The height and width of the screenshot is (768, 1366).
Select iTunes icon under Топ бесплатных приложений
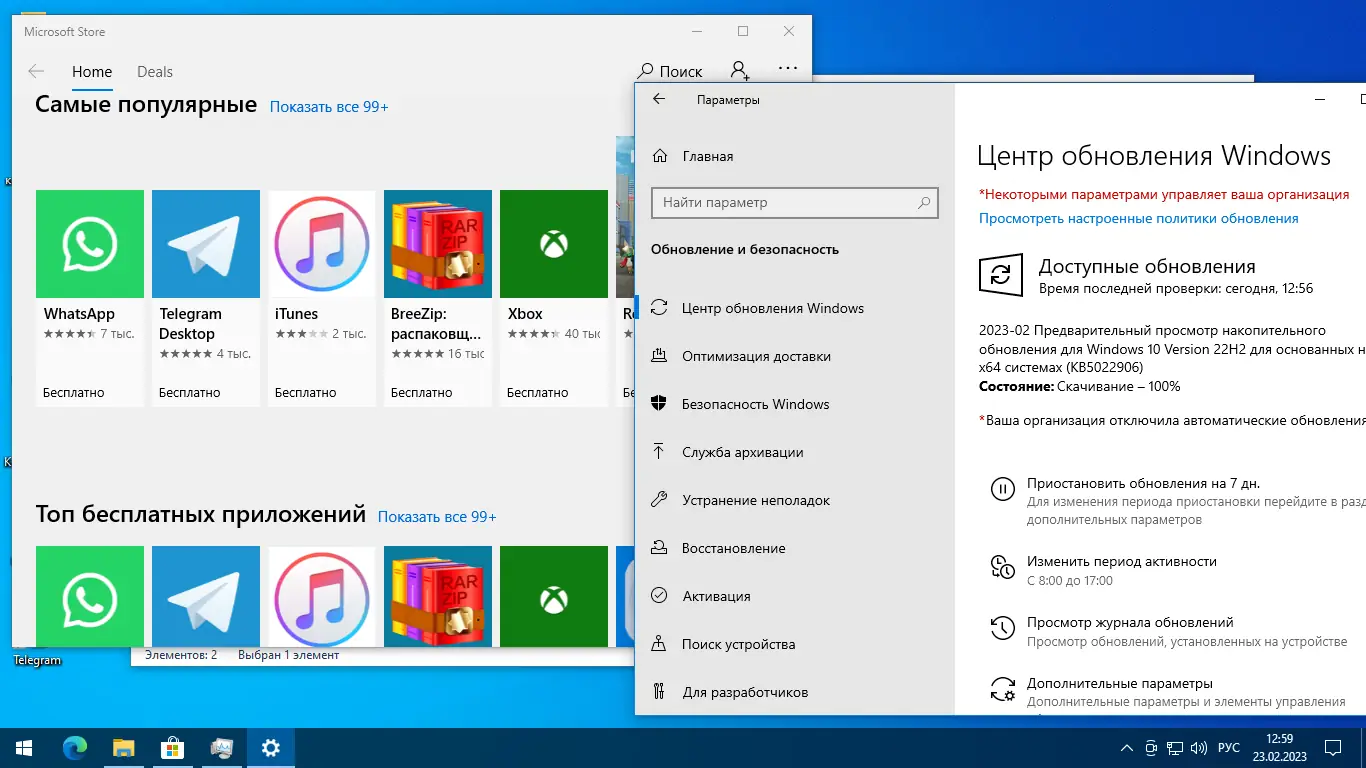click(x=322, y=596)
